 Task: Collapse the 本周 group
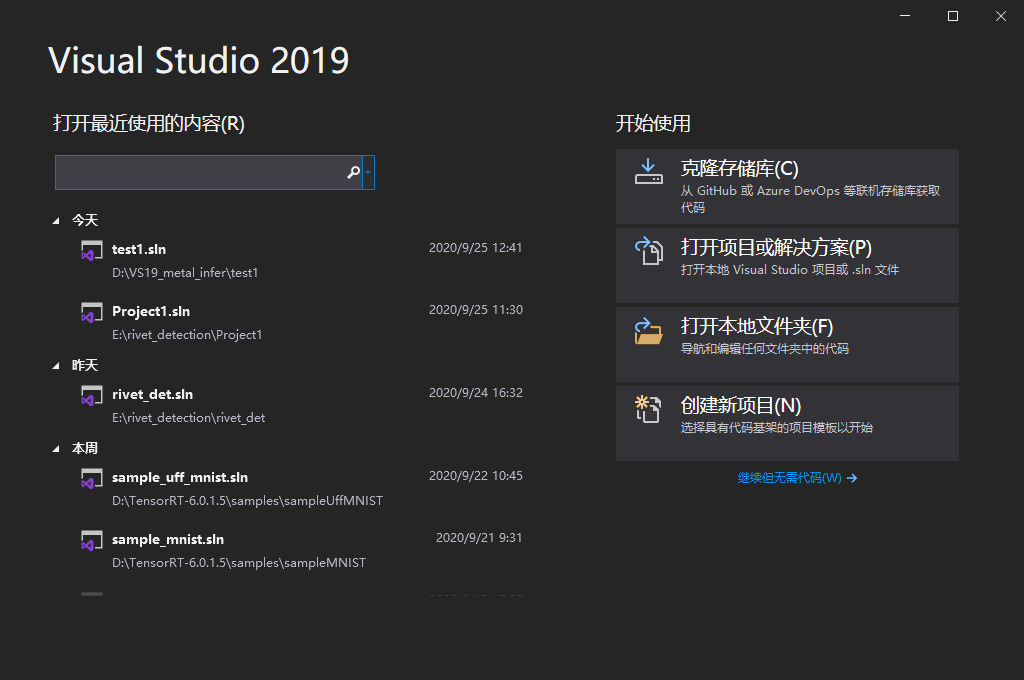[57, 448]
